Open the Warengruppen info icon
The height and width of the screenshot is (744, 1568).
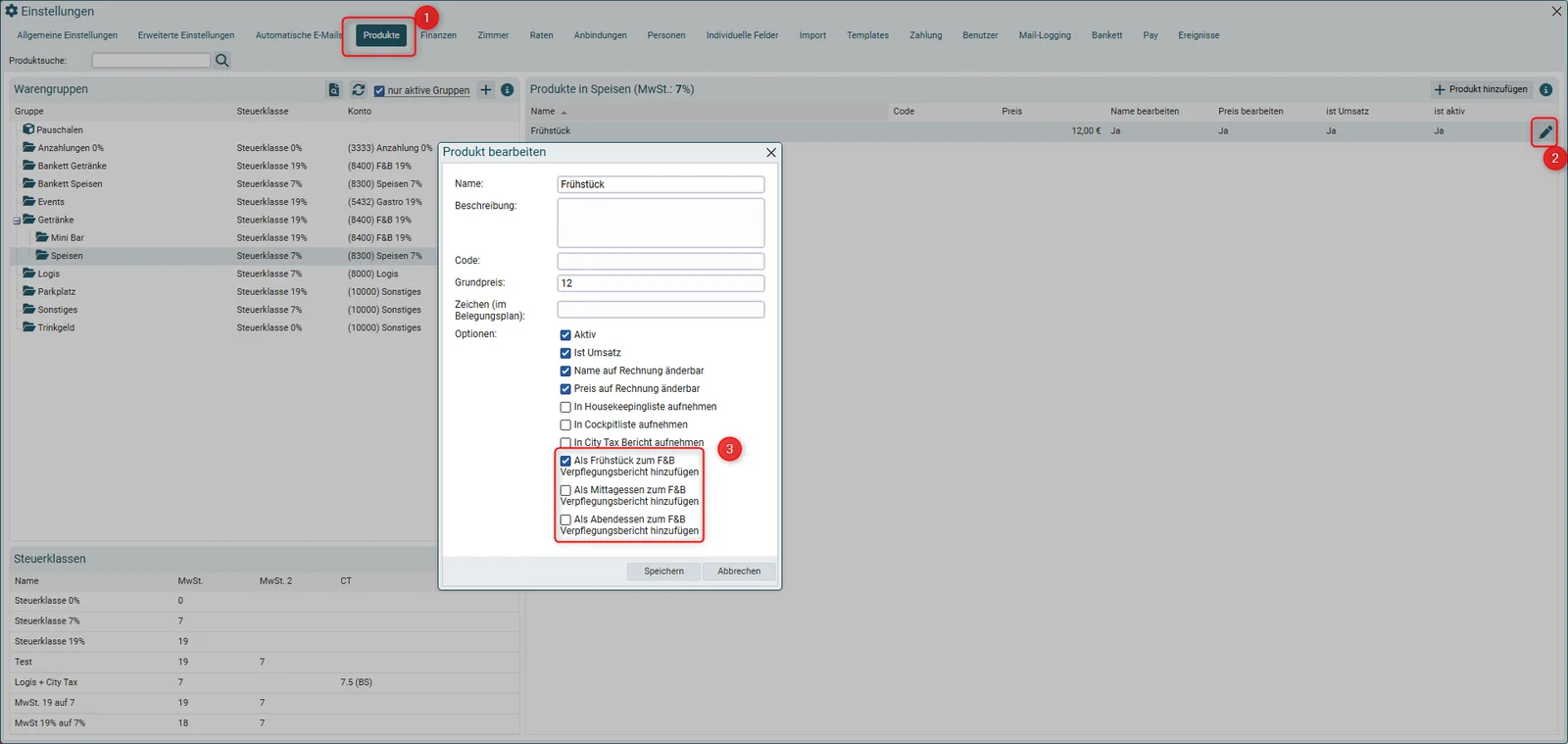(508, 90)
